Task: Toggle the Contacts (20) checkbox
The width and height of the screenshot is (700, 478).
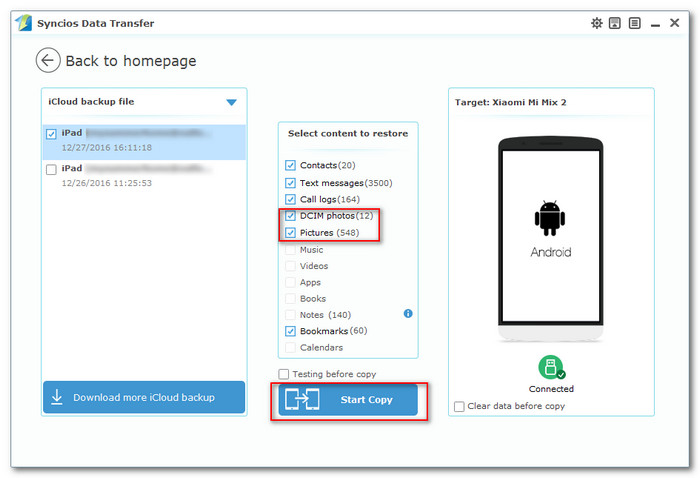Action: click(x=290, y=166)
